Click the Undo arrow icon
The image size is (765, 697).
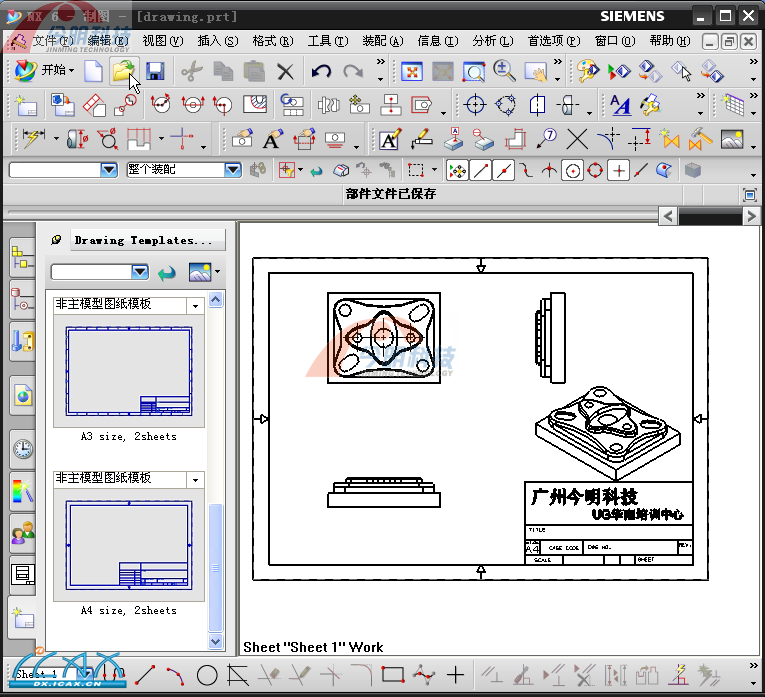pyautogui.click(x=321, y=71)
